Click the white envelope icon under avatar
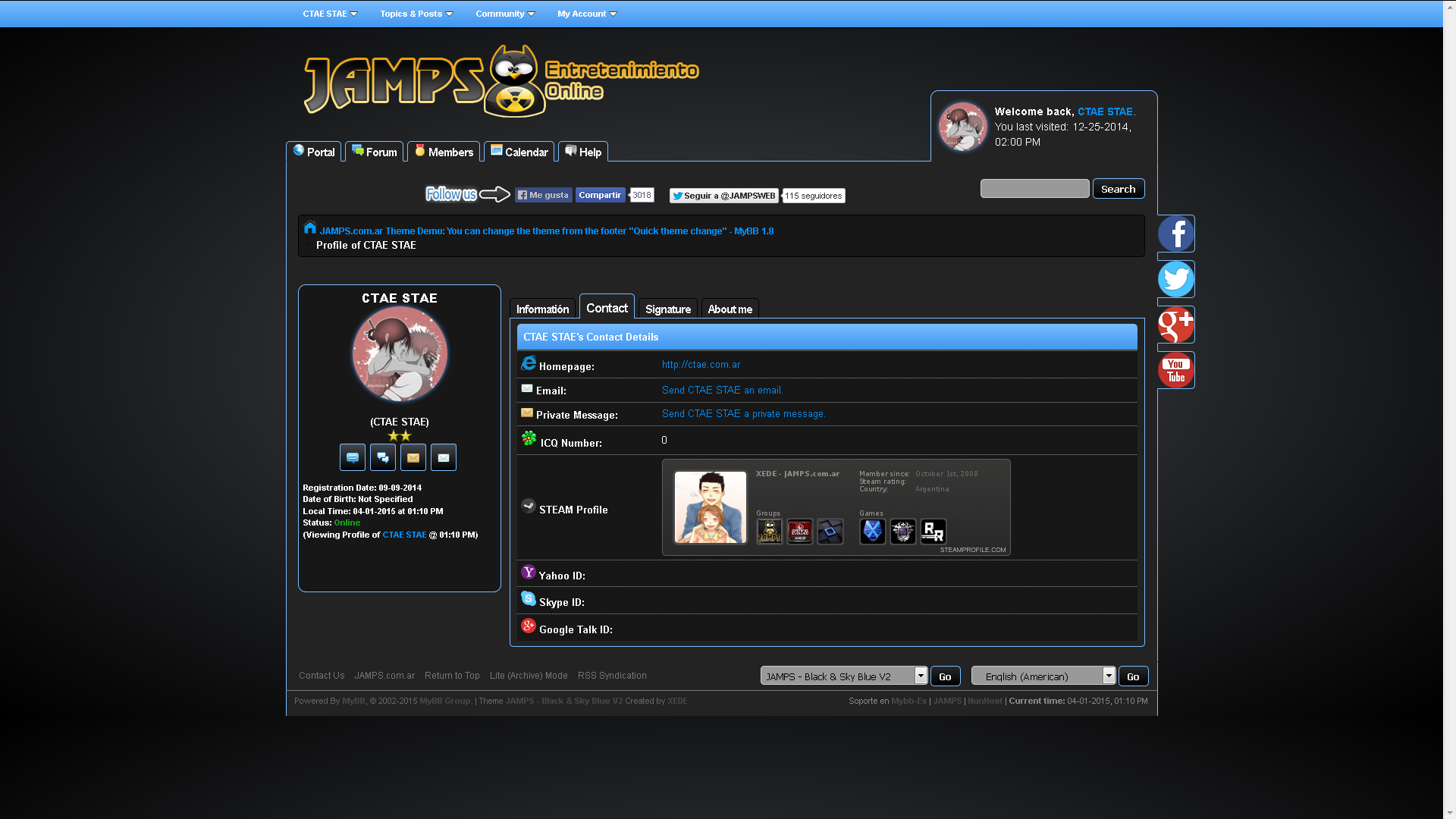 coord(444,457)
